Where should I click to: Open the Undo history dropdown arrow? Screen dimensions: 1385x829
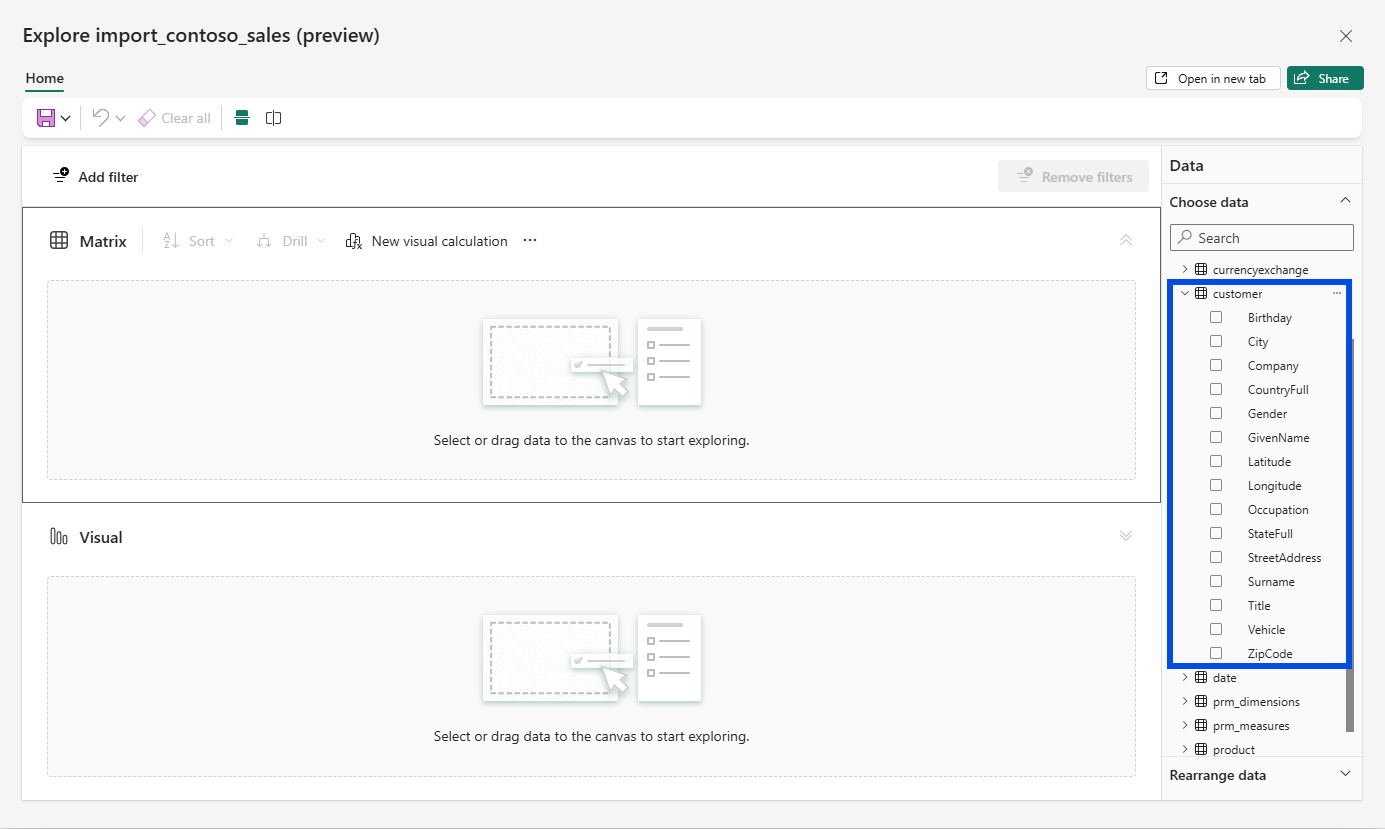[120, 118]
